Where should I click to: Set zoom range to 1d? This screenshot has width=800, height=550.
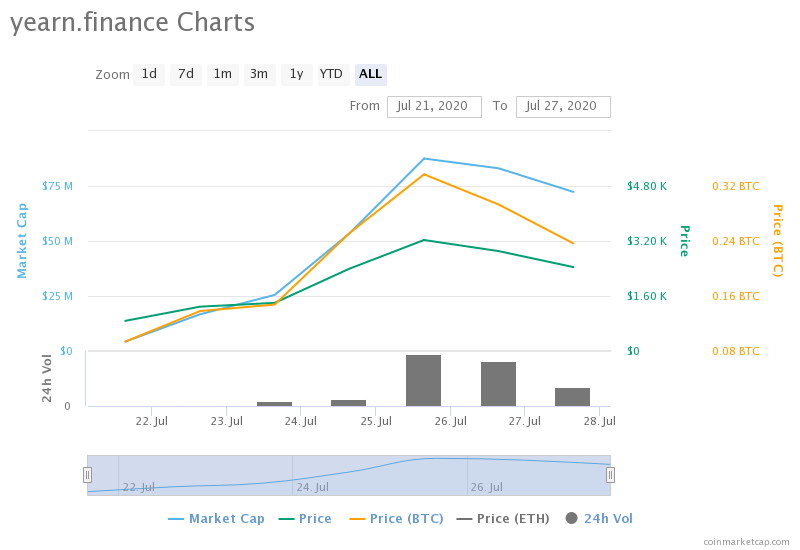(149, 74)
